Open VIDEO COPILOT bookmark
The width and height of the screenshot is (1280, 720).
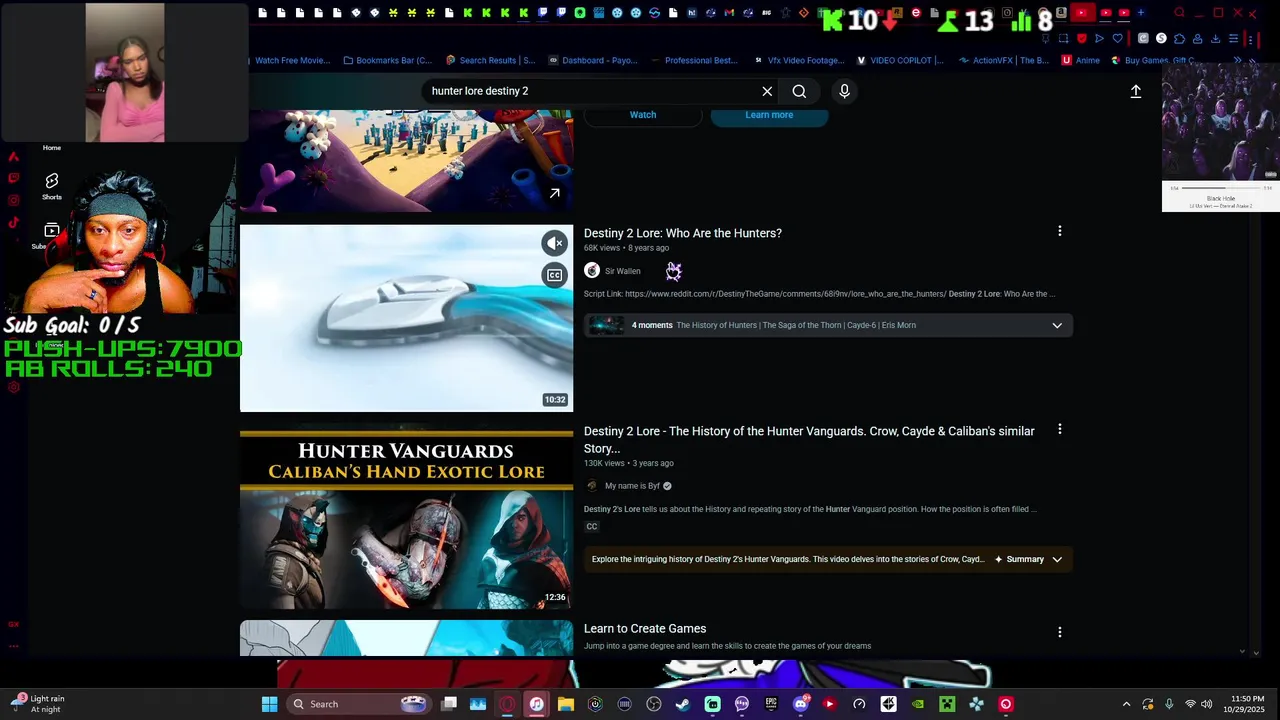(x=899, y=60)
